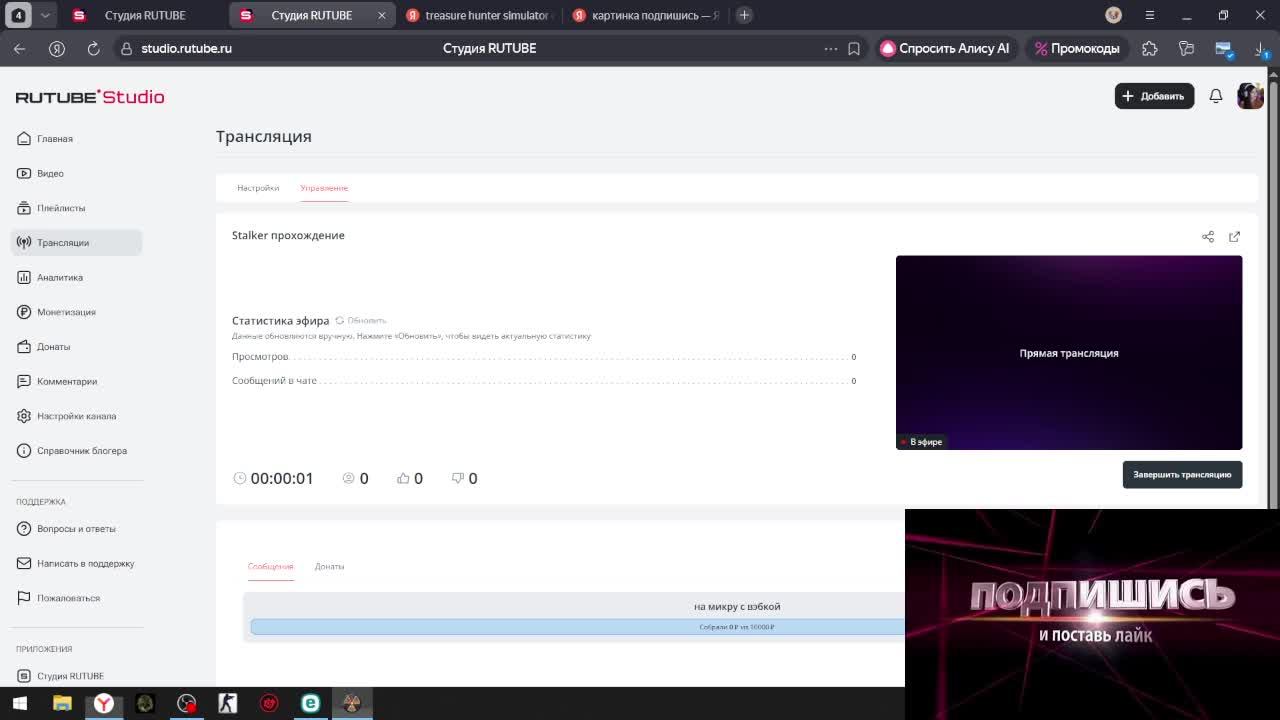The image size is (1280, 720).
Task: Switch to картинка подпишись tab
Action: tap(646, 15)
